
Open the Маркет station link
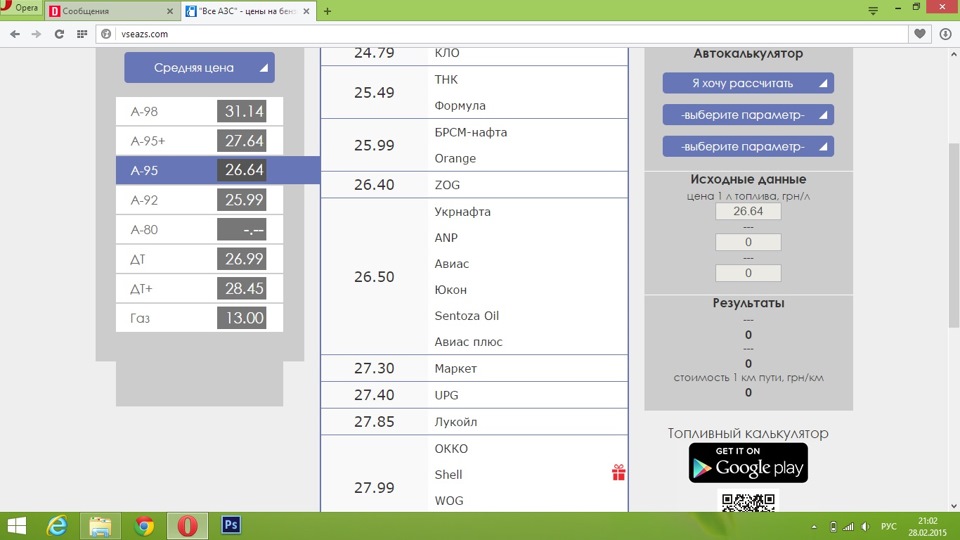[456, 369]
